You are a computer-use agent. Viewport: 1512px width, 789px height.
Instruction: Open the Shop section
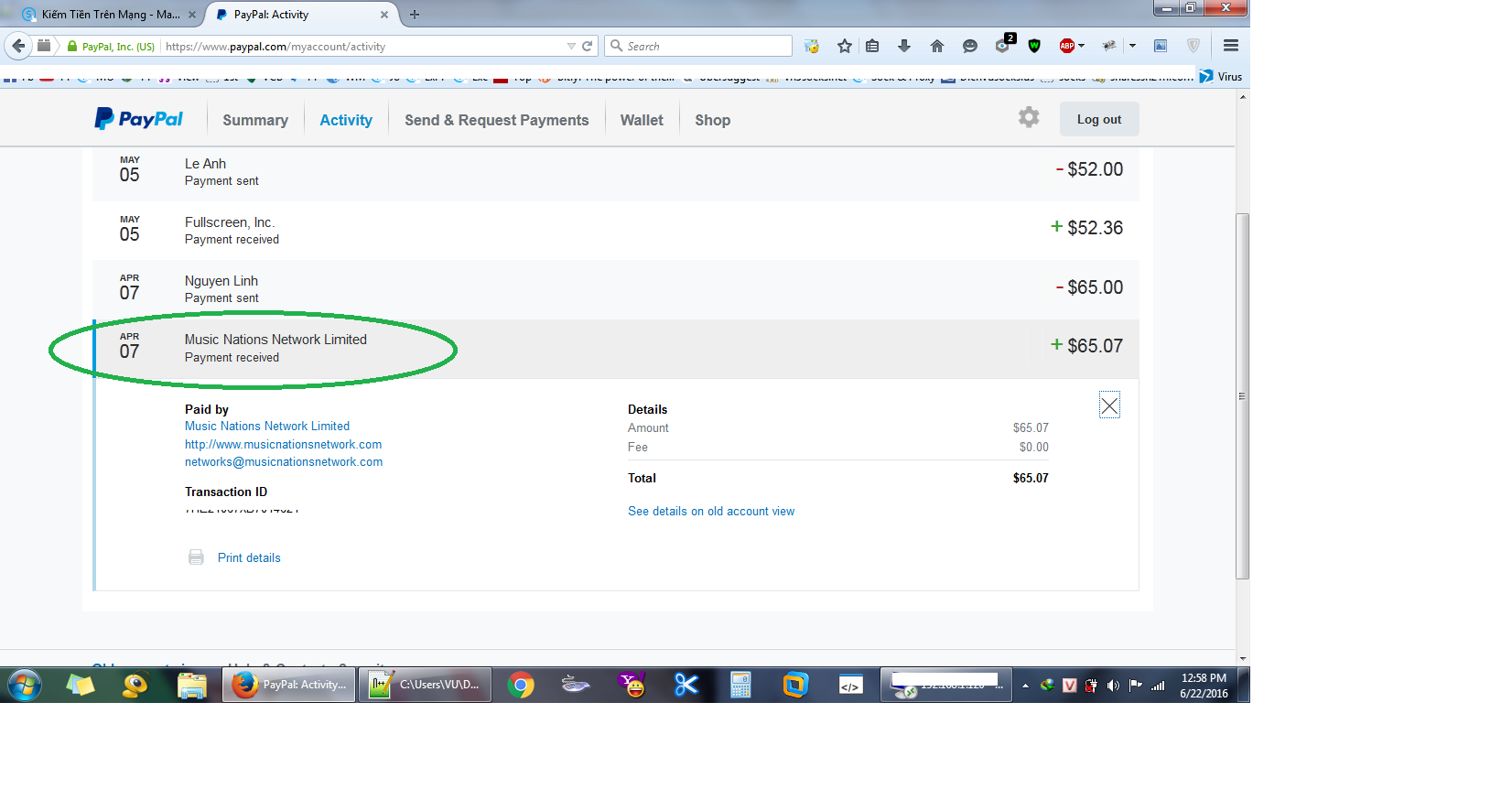(712, 120)
